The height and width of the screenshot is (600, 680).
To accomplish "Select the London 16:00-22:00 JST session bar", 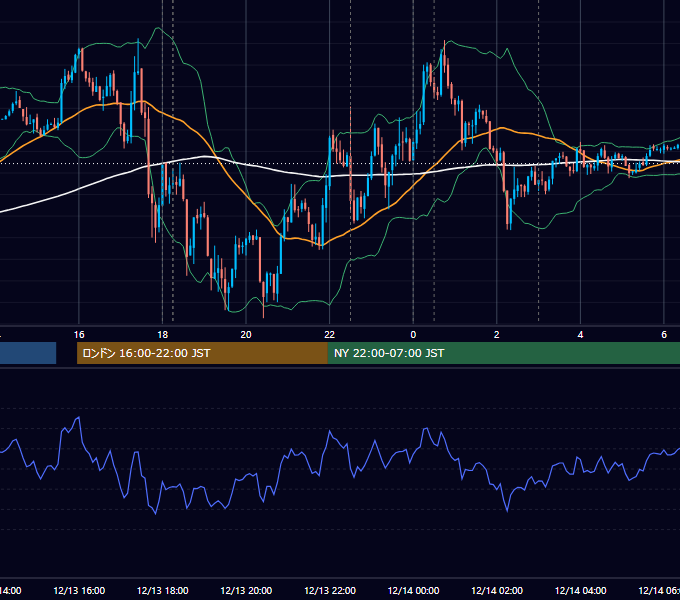I will [x=202, y=353].
